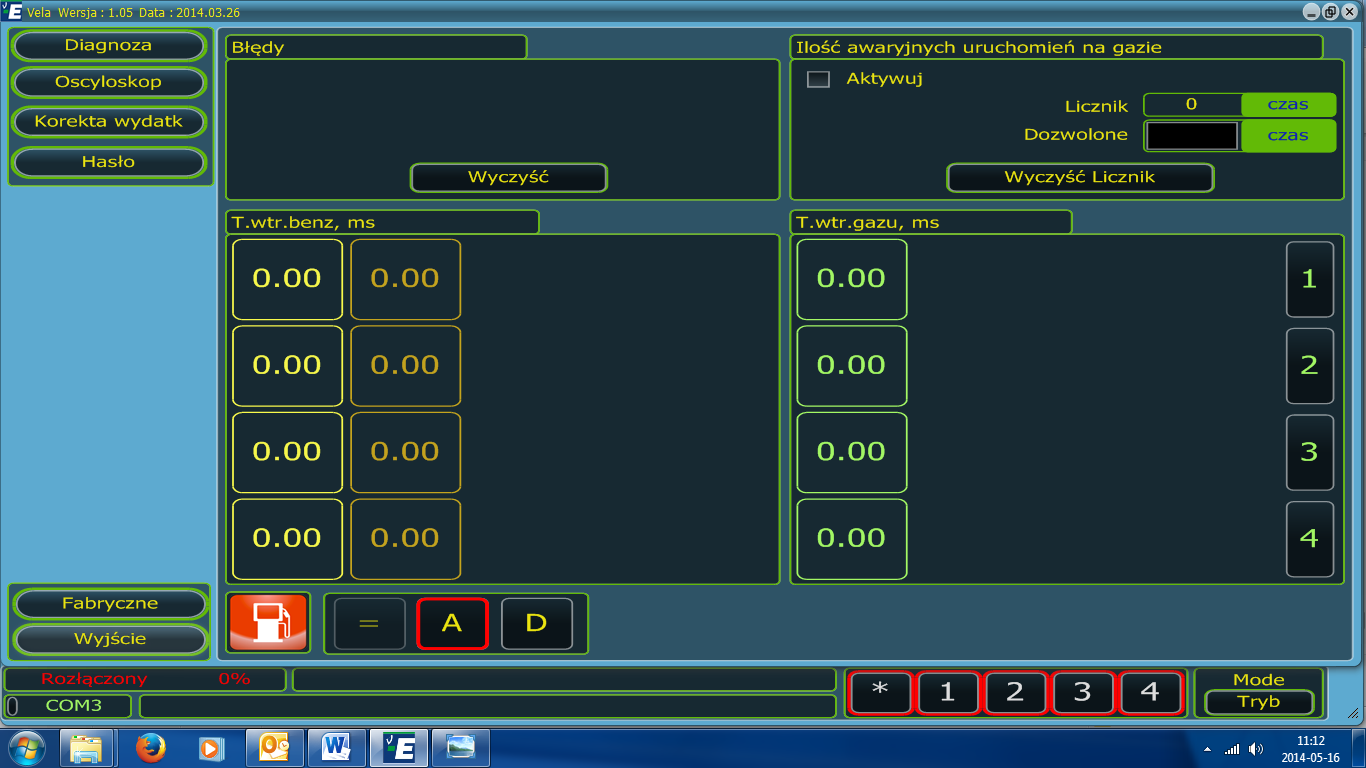
Task: Select gas injector 2 button
Action: (x=1309, y=365)
